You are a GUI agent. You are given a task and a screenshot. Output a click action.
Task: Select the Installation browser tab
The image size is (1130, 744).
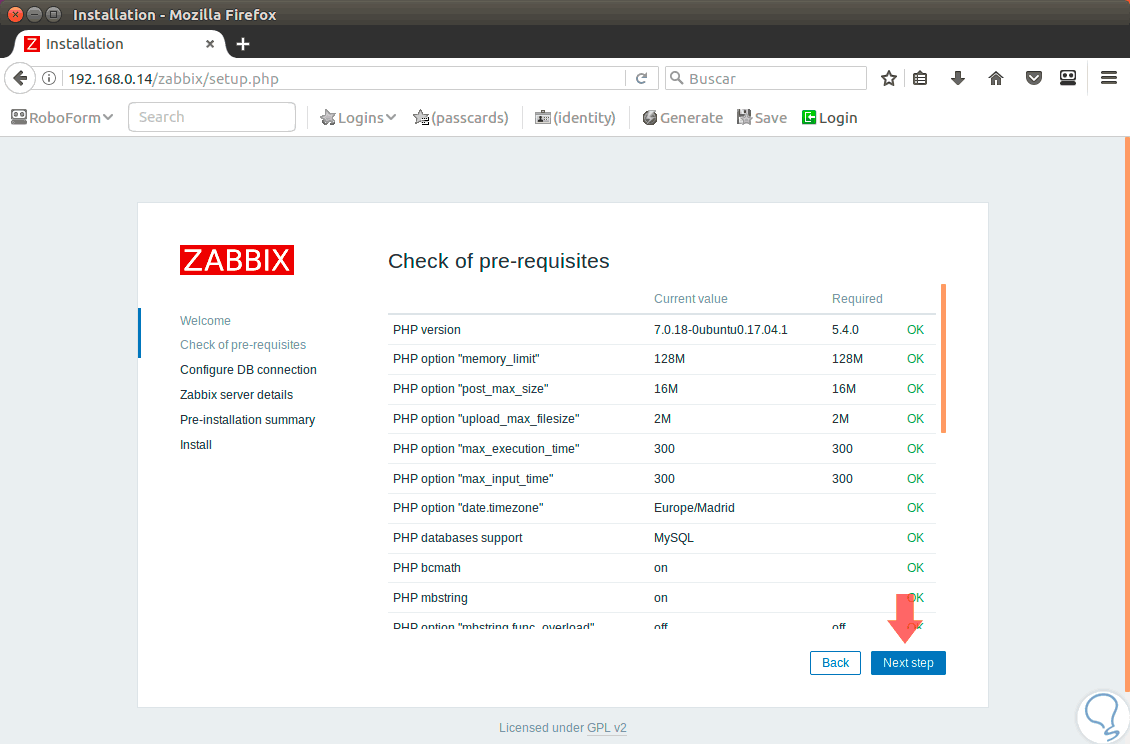120,44
